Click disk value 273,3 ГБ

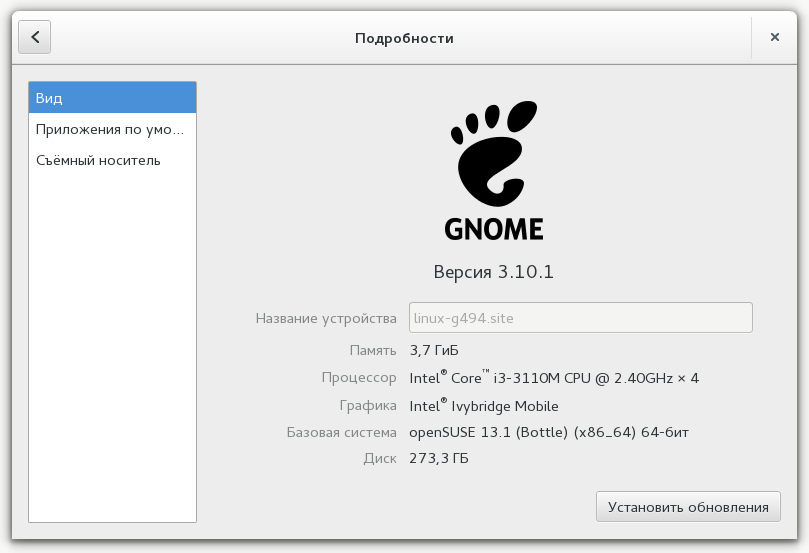(x=439, y=458)
